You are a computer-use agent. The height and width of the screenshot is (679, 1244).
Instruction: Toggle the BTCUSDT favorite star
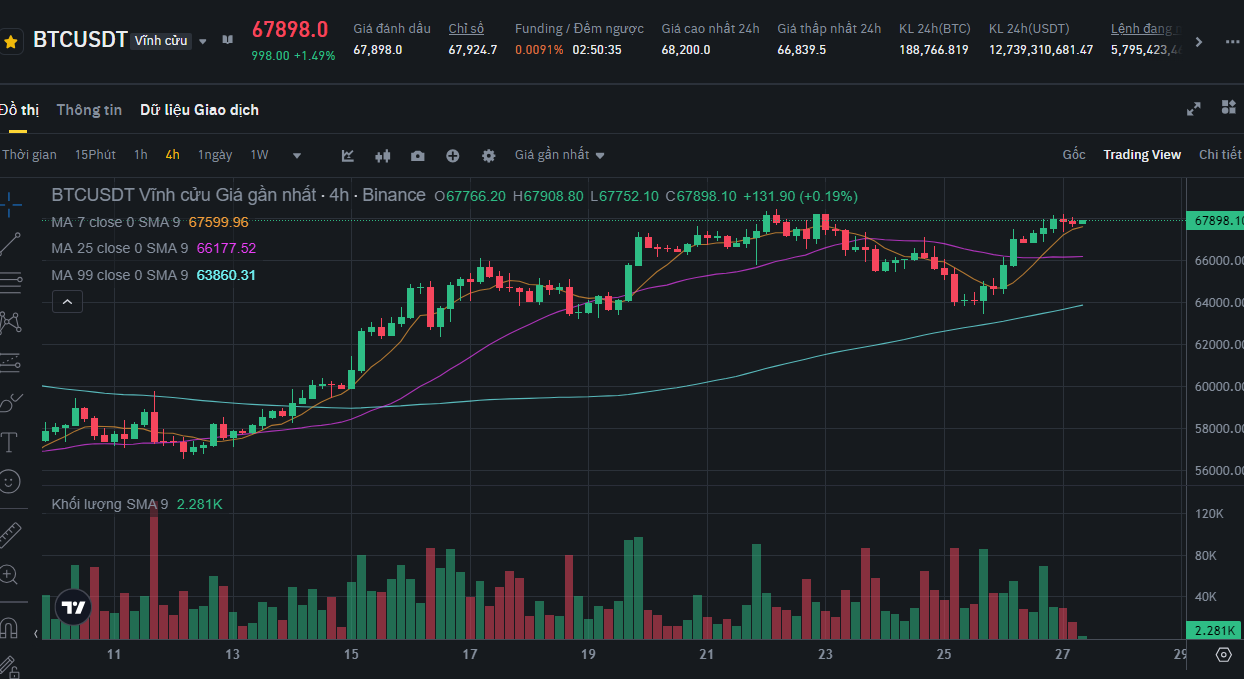point(11,42)
